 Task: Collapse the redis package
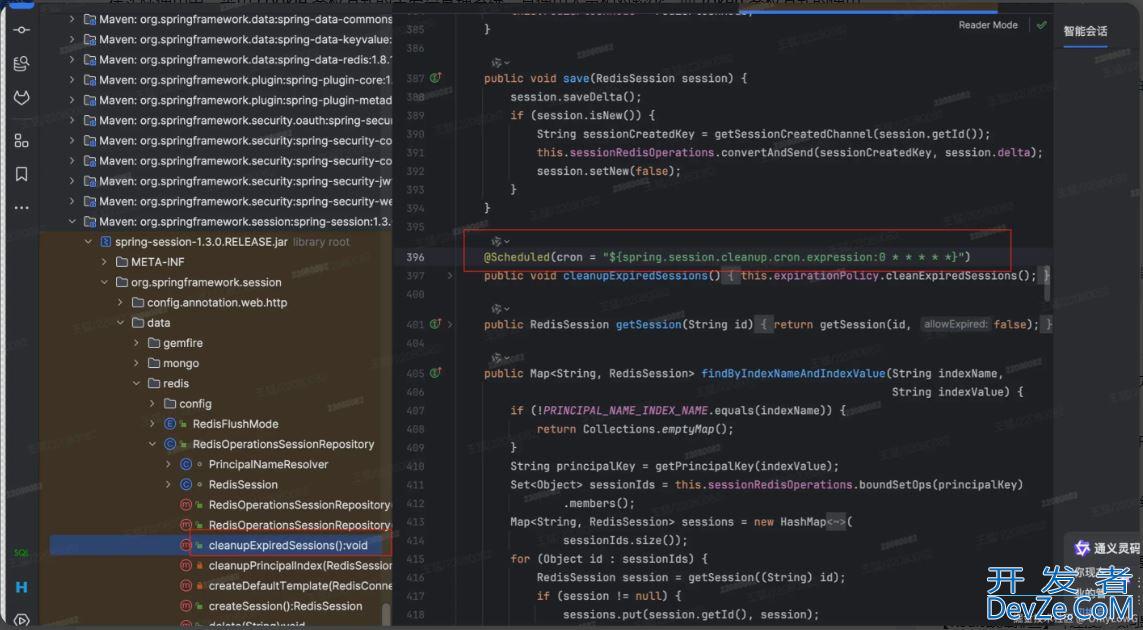point(136,384)
